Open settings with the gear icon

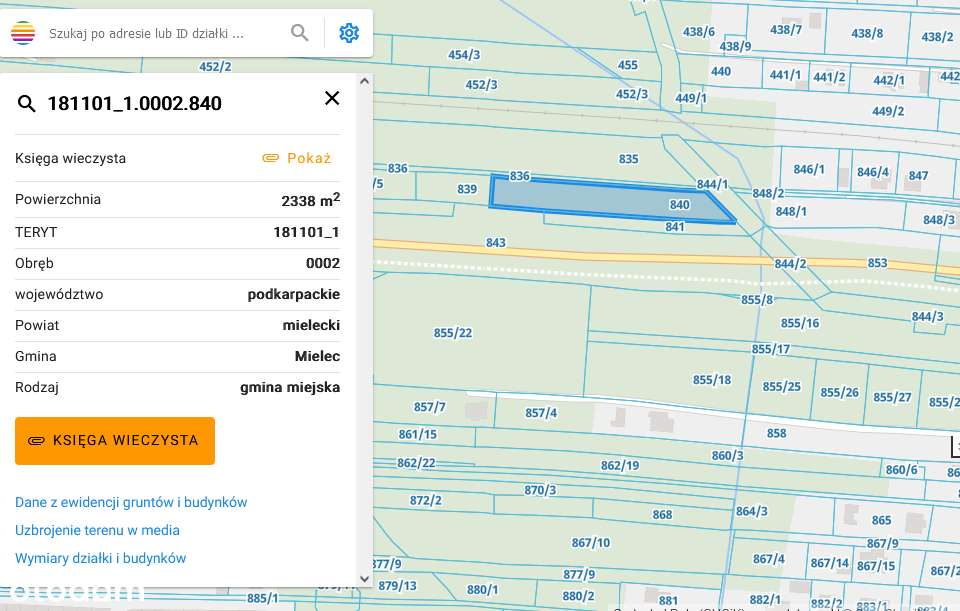click(x=349, y=33)
